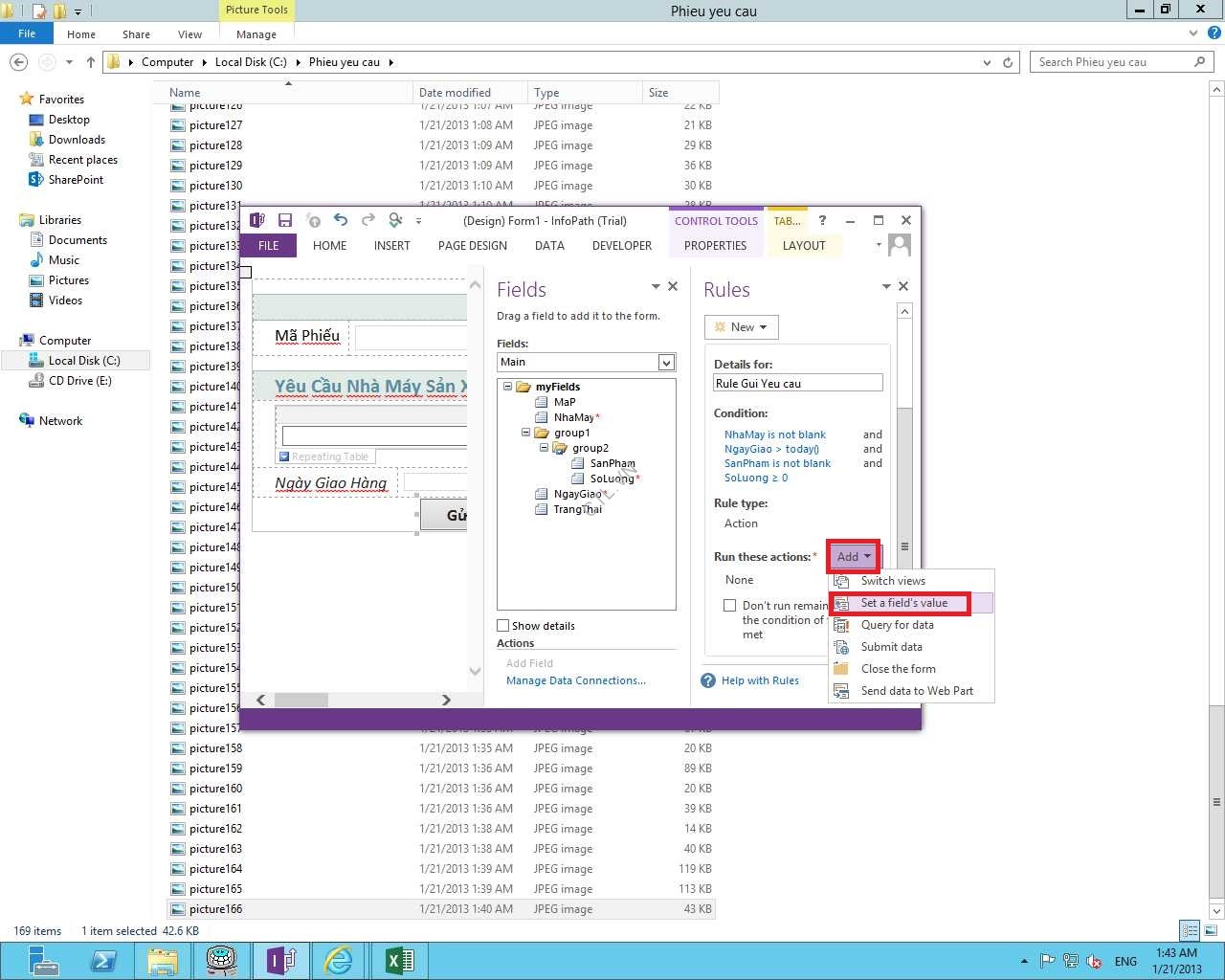This screenshot has width=1225, height=980.
Task: Click the Save icon in InfoPath toolbar
Action: tap(284, 220)
